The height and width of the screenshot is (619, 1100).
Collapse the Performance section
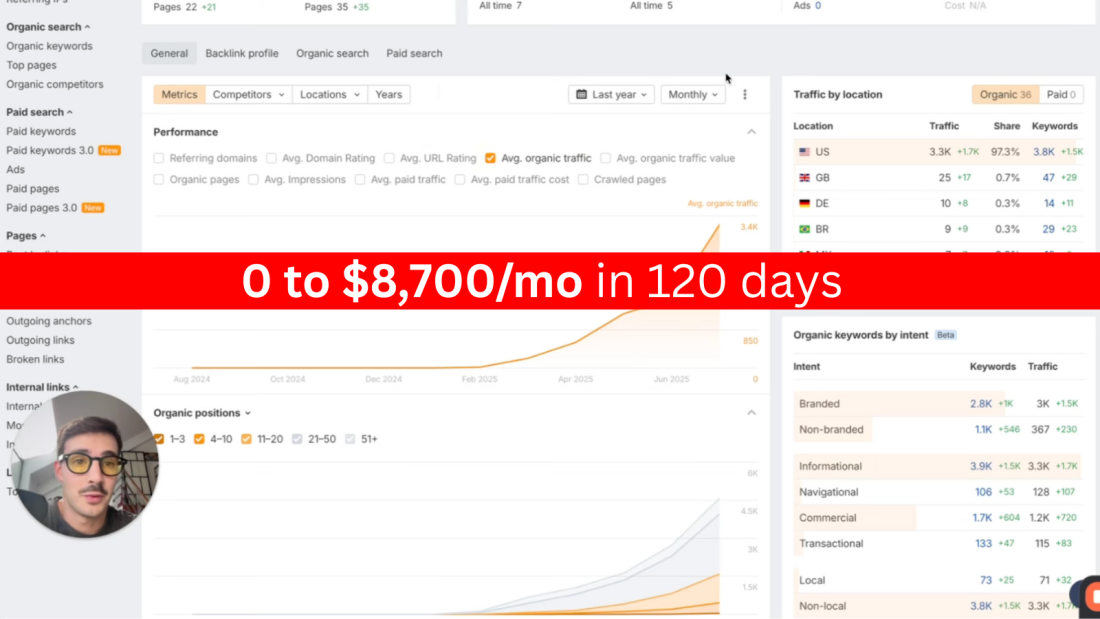tap(751, 131)
